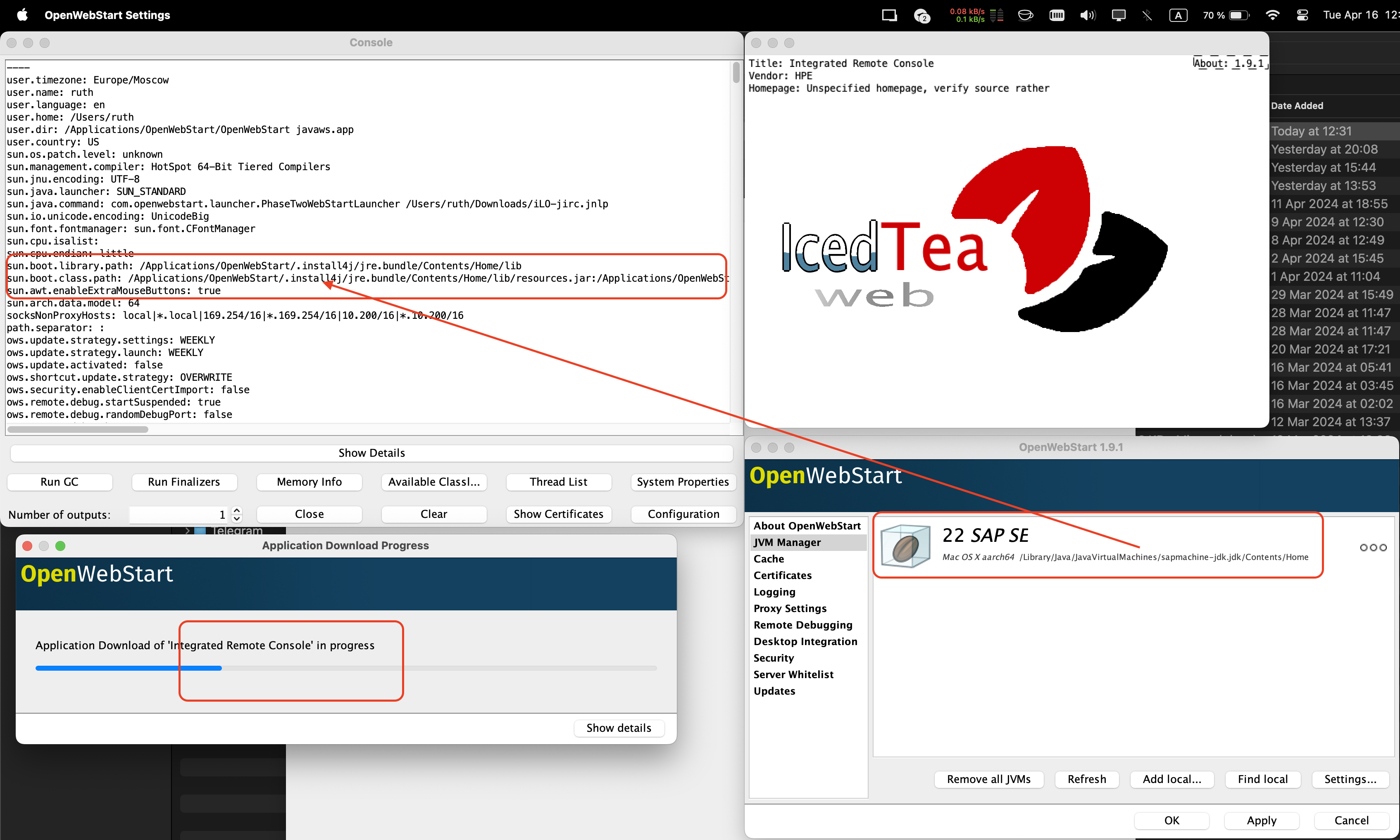Click the 70 % battery indicator
This screenshot has width=1400, height=840.
click(x=1226, y=15)
